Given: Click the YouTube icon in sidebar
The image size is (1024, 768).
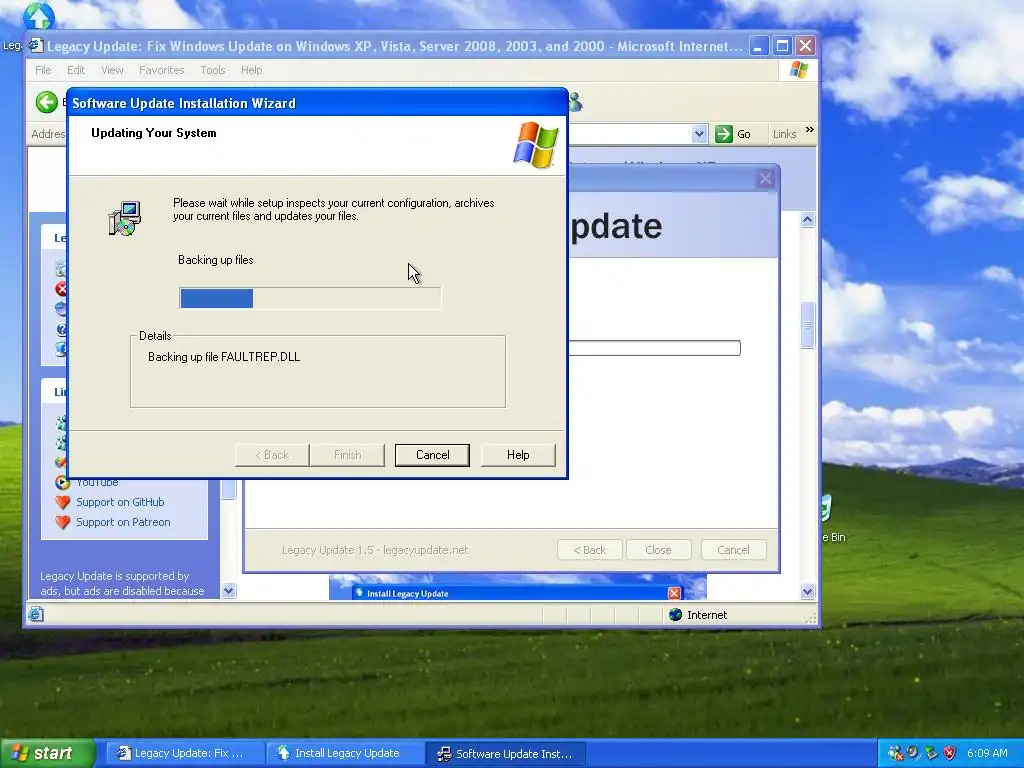Looking at the screenshot, I should pos(62,483).
